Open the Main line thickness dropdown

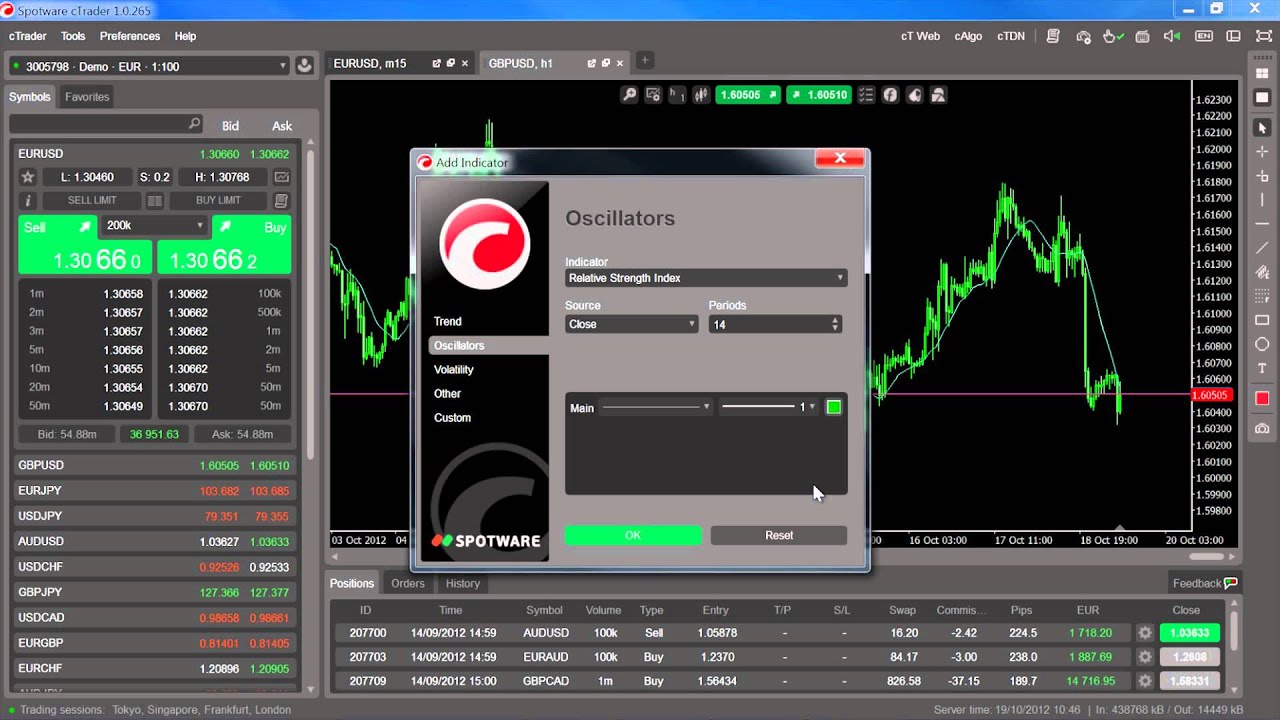[768, 407]
